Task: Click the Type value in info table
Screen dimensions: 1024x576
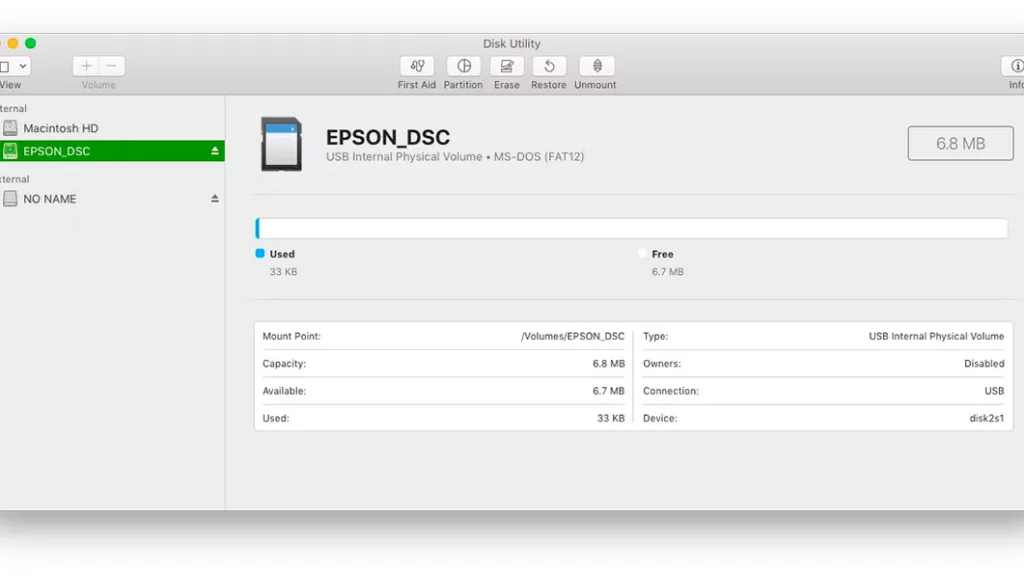Action: point(936,336)
